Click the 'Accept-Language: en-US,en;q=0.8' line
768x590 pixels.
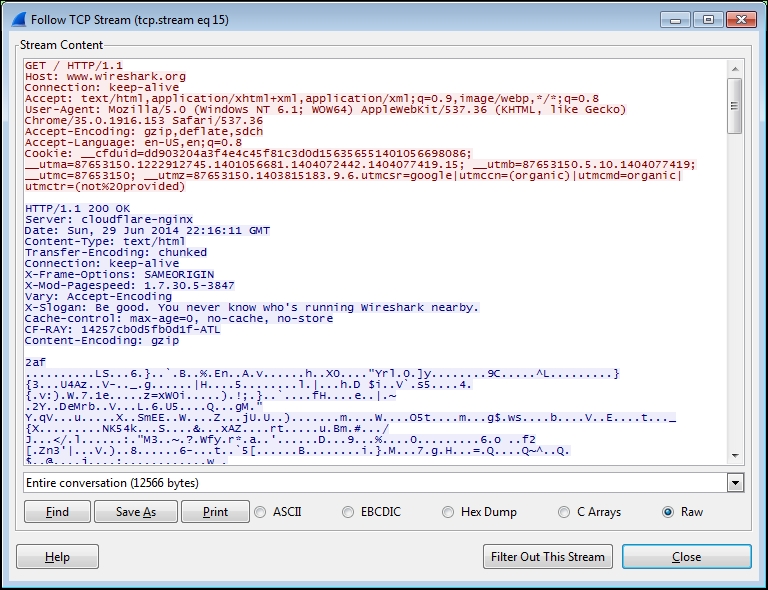(x=133, y=142)
